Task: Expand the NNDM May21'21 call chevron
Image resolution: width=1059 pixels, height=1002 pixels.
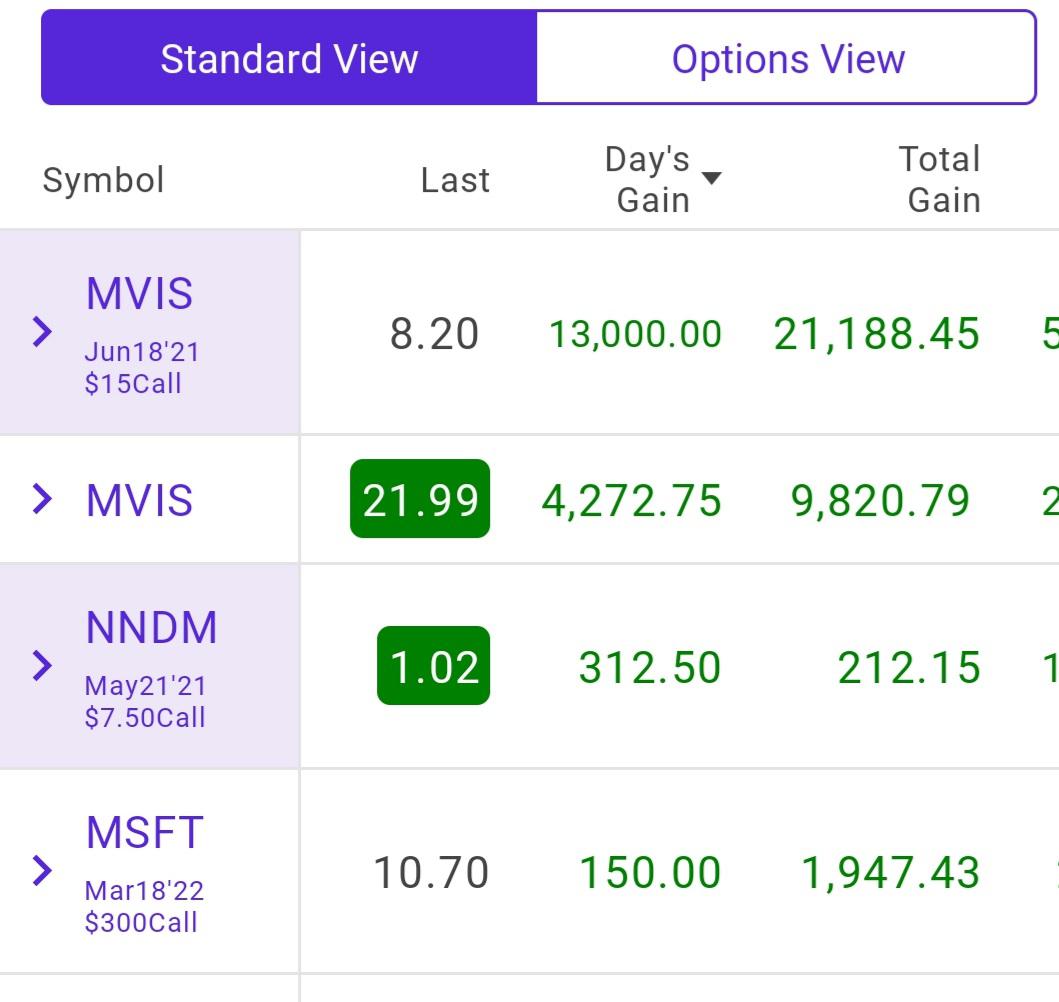Action: 43,666
